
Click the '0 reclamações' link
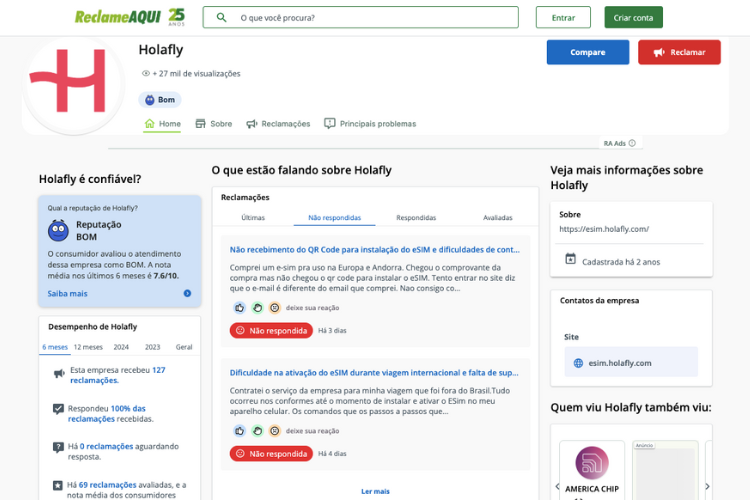[x=106, y=446]
